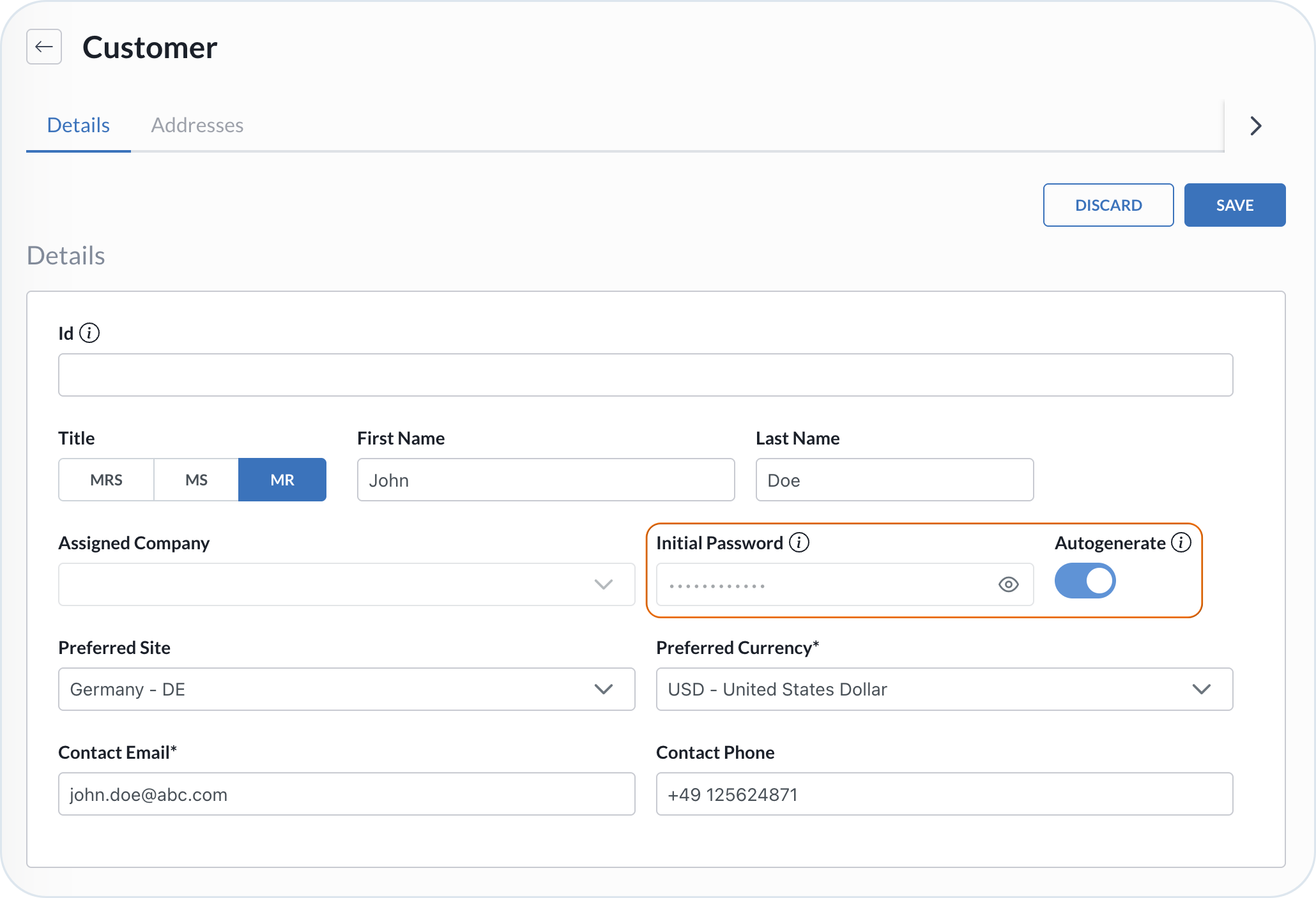1316x898 pixels.
Task: Click the Autogenerate info icon
Action: point(1181,542)
